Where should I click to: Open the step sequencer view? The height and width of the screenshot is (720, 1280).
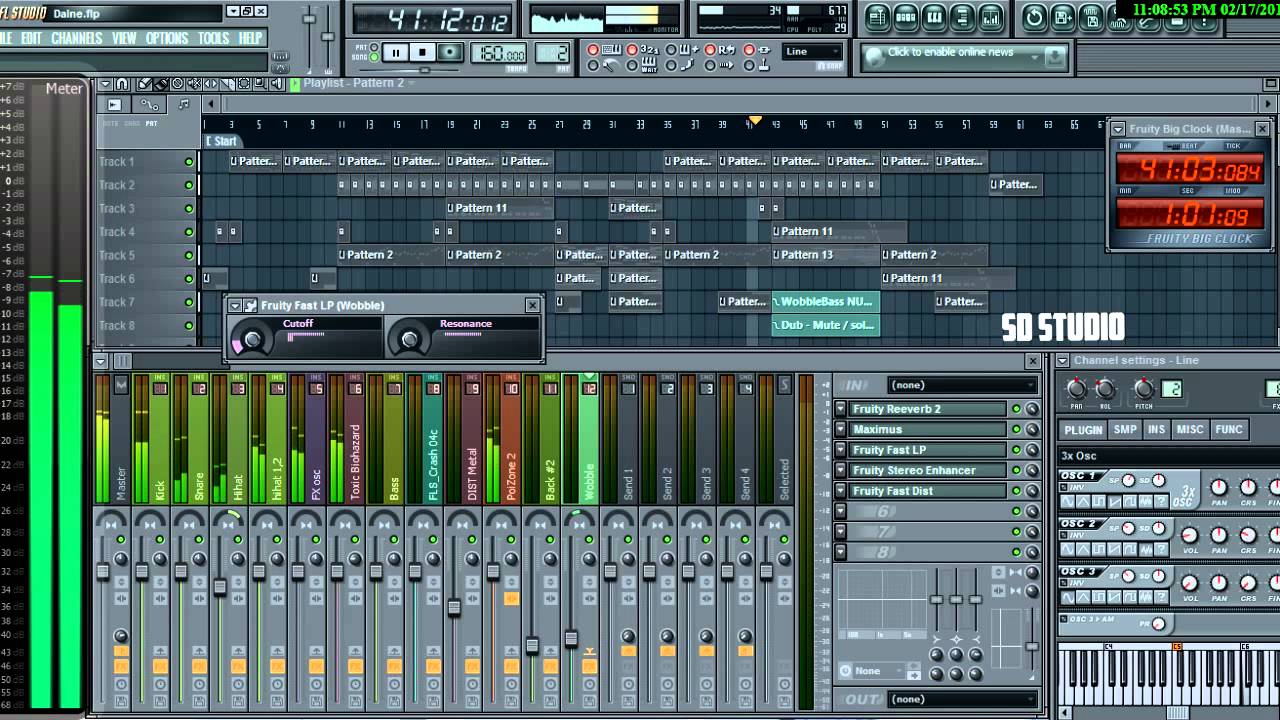click(906, 17)
